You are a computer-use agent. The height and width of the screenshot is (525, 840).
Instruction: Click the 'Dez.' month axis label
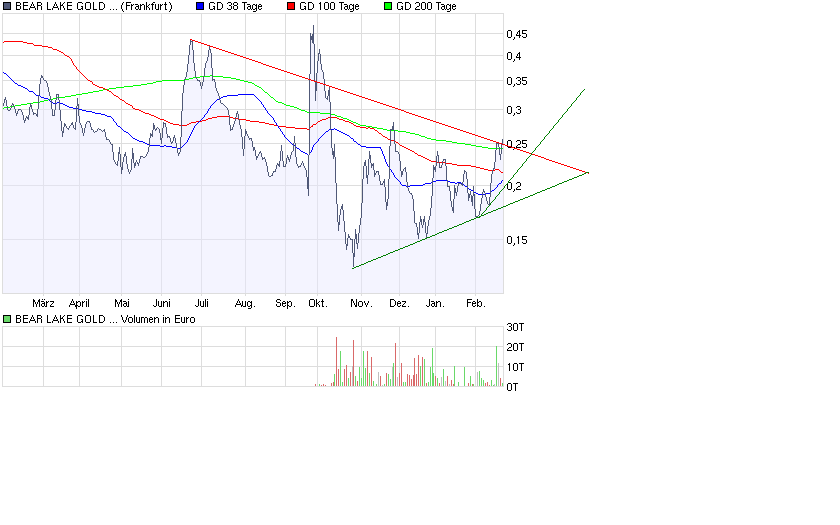coord(399,303)
